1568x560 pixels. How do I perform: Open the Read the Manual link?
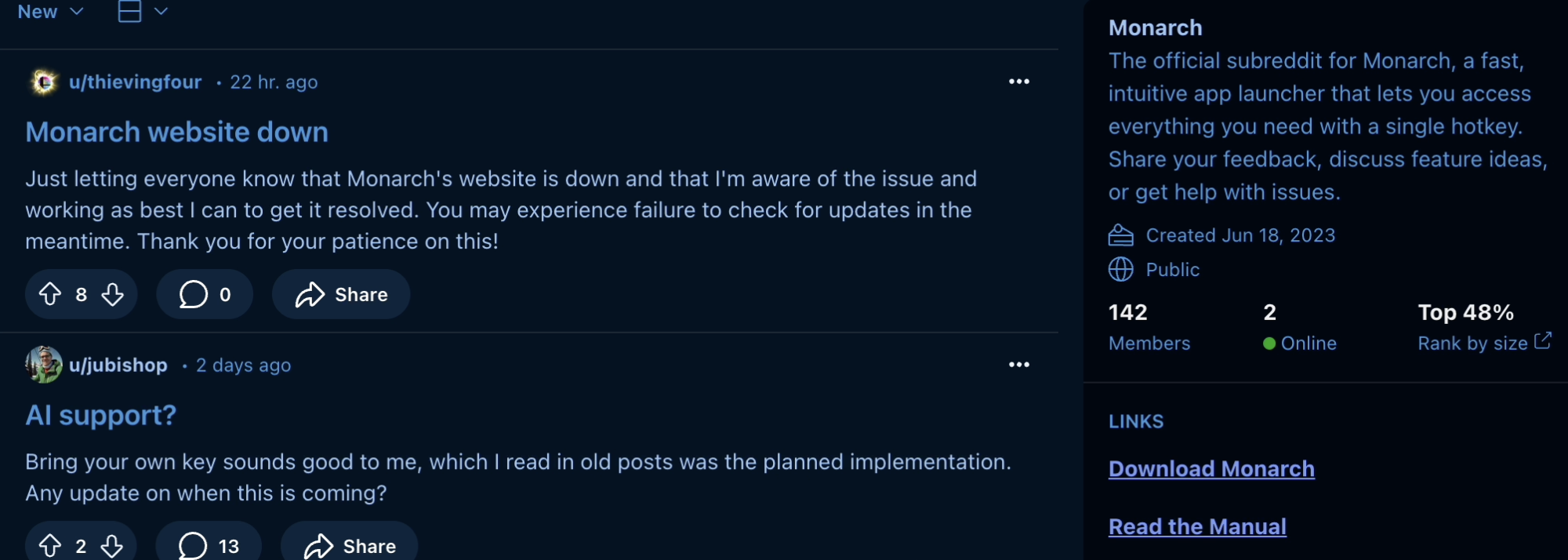[x=1197, y=527]
